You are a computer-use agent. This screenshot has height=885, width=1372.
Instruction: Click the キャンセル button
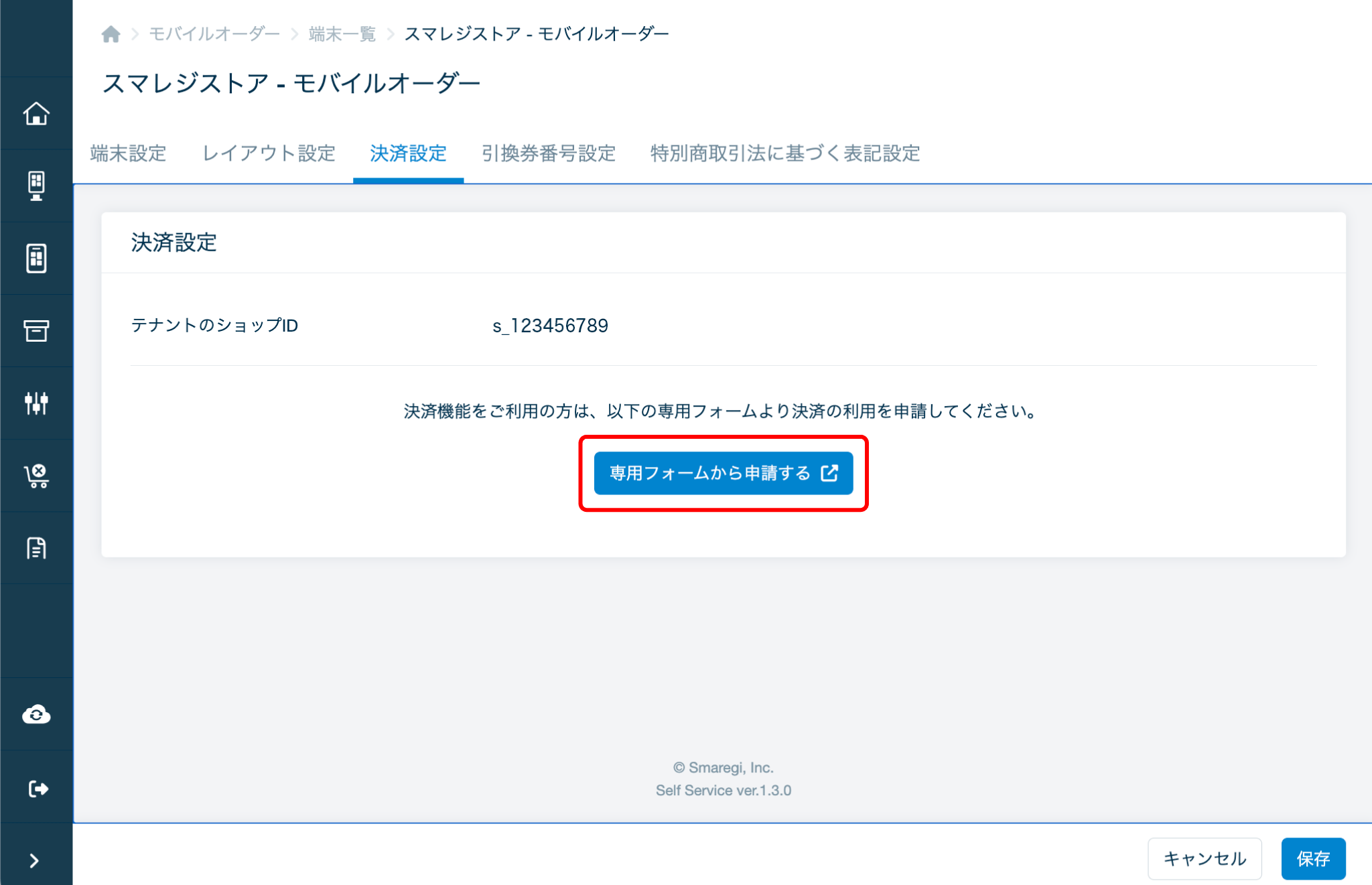click(1205, 858)
